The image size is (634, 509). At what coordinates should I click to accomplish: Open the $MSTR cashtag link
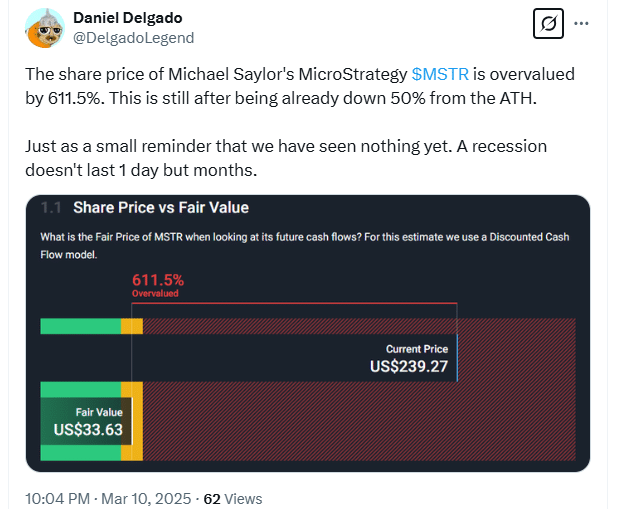[438, 74]
